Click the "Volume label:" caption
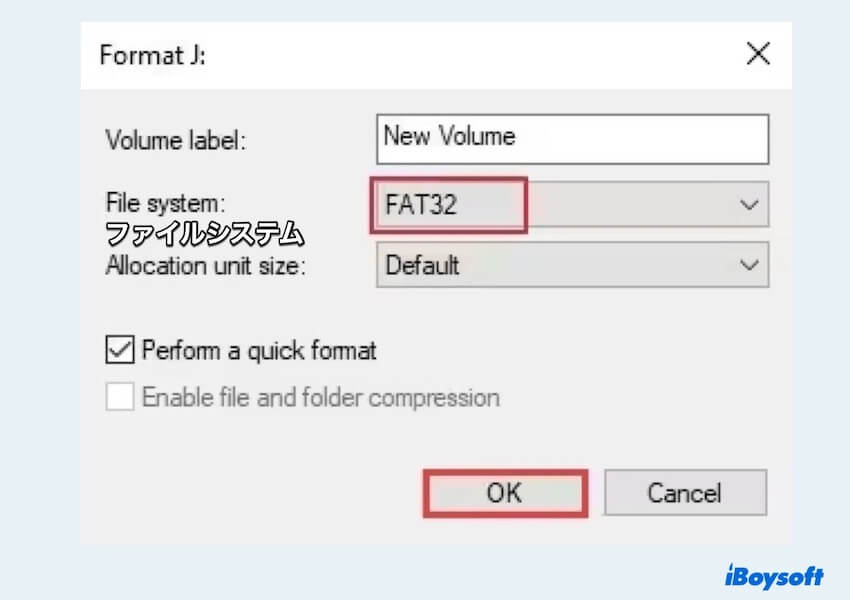The image size is (850, 600). (x=175, y=140)
